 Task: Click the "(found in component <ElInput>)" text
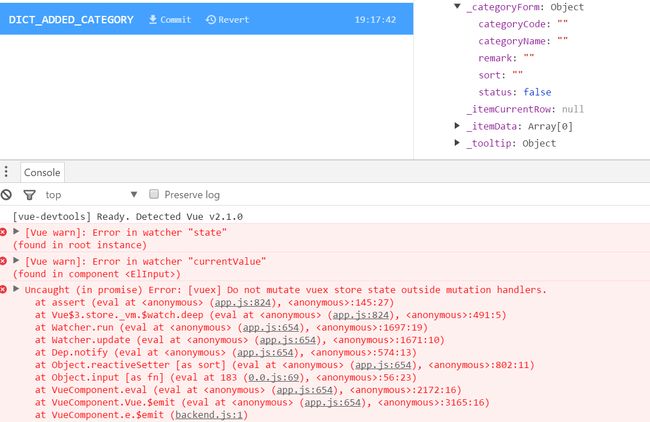click(97, 274)
